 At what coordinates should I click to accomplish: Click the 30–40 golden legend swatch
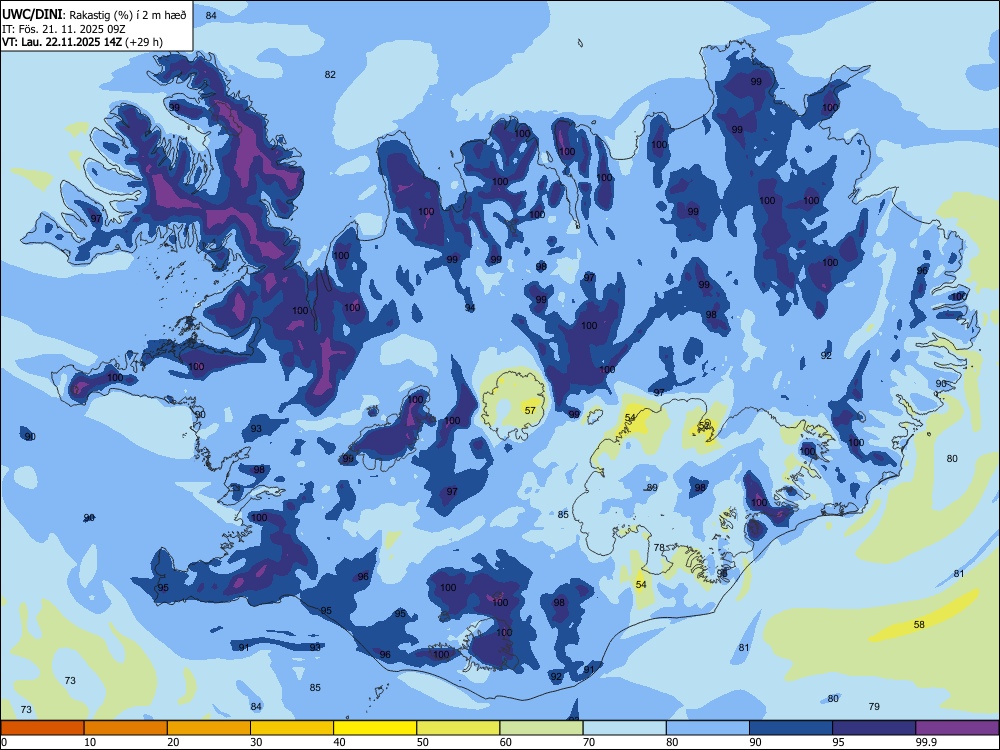[x=292, y=728]
